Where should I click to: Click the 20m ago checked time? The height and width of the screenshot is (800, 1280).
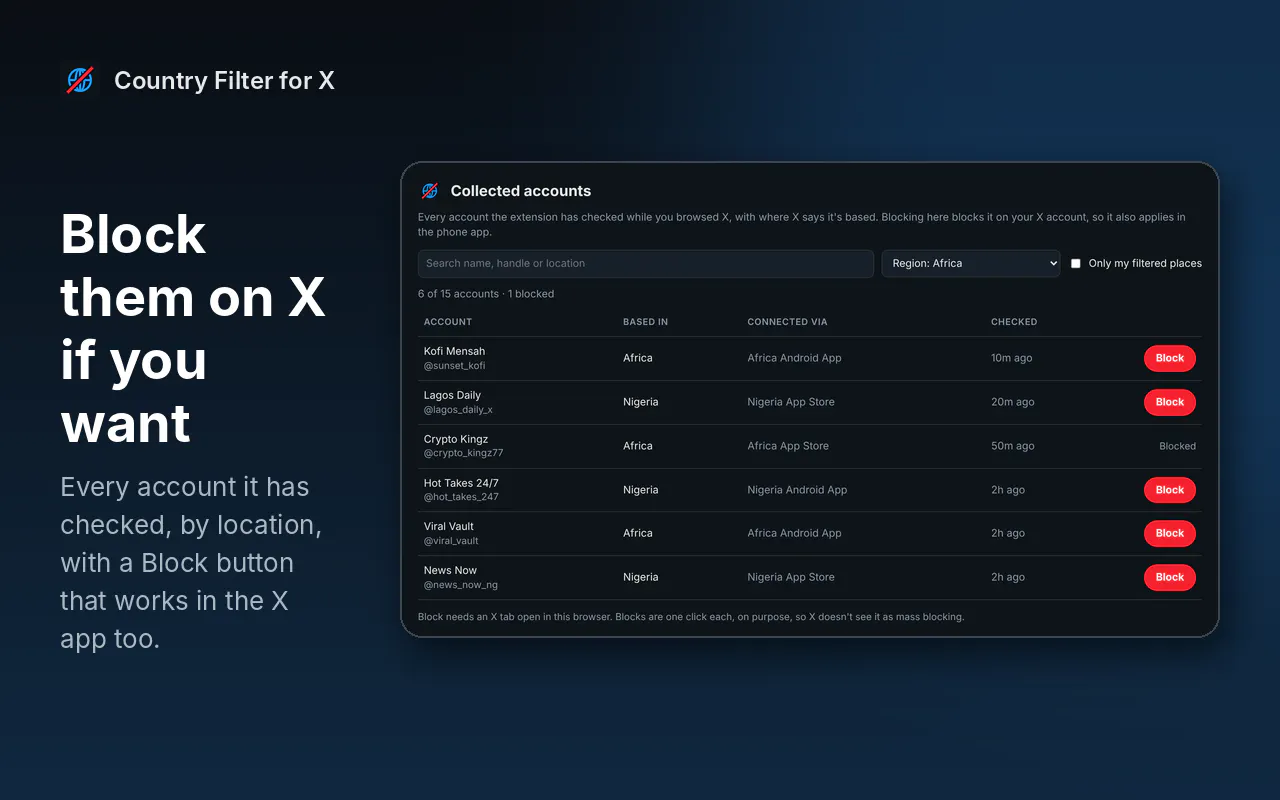pos(1012,402)
